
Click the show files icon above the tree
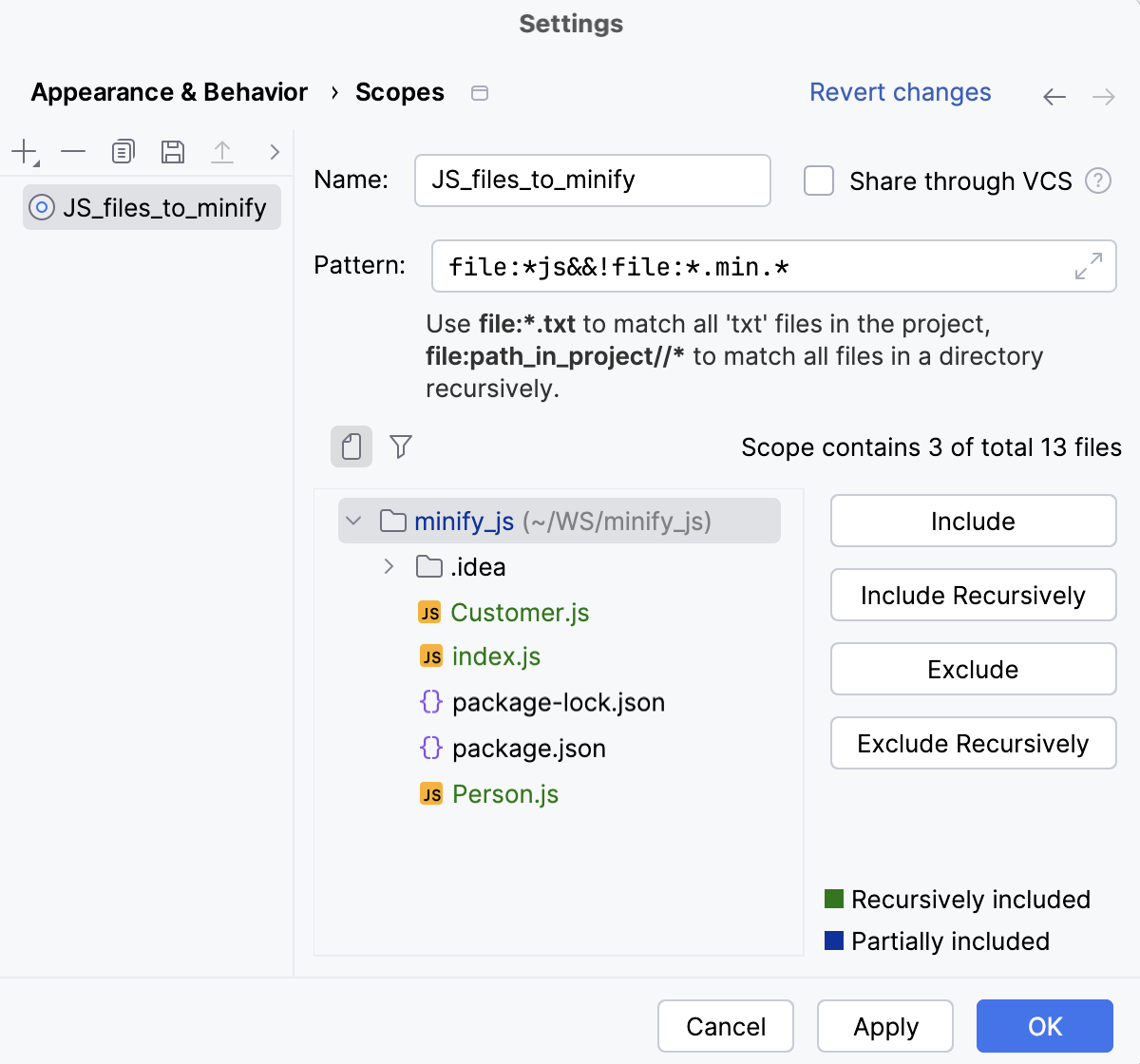pyautogui.click(x=351, y=446)
